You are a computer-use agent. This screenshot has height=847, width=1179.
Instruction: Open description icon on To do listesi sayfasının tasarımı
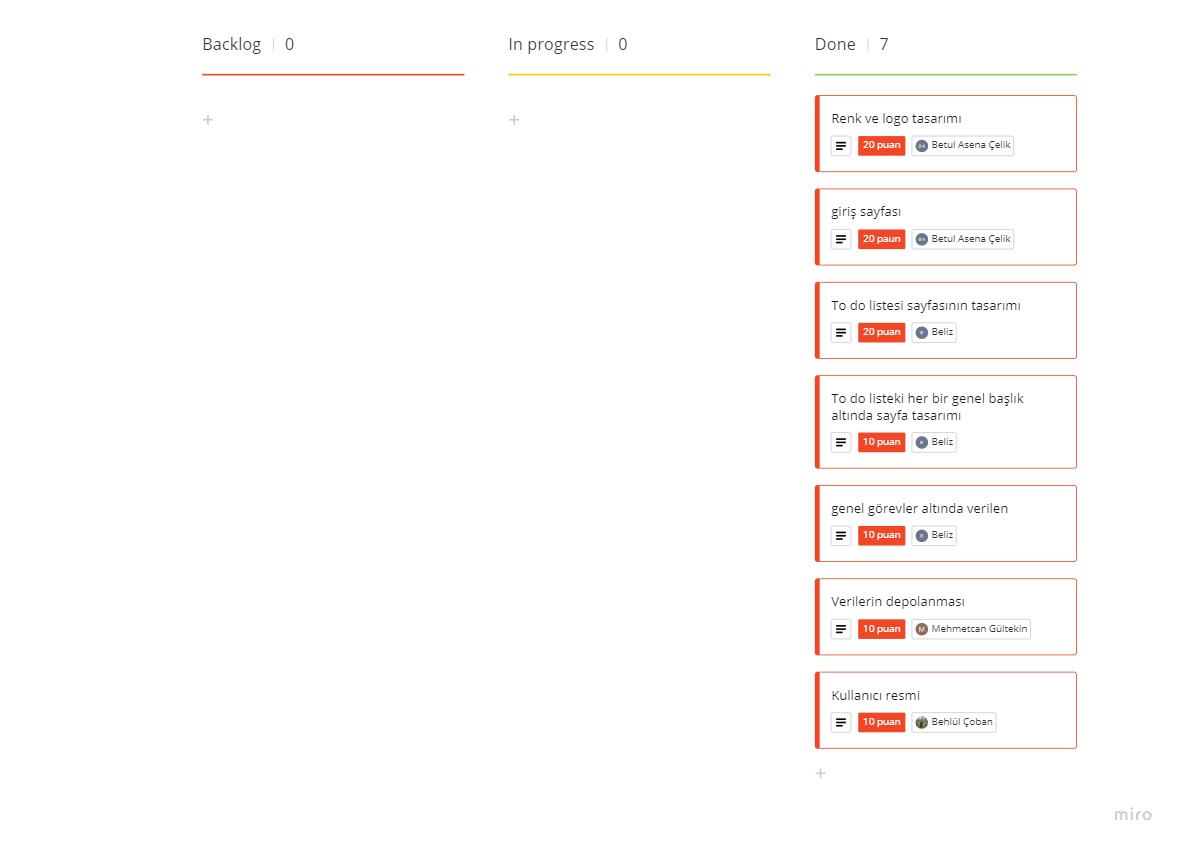(x=840, y=332)
